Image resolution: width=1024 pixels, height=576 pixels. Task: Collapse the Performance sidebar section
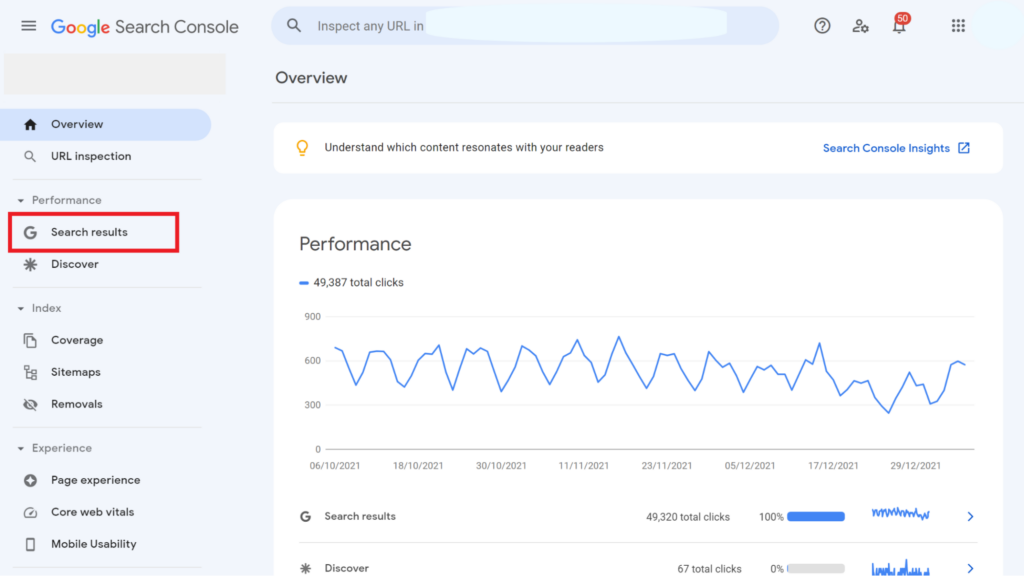[x=21, y=200]
